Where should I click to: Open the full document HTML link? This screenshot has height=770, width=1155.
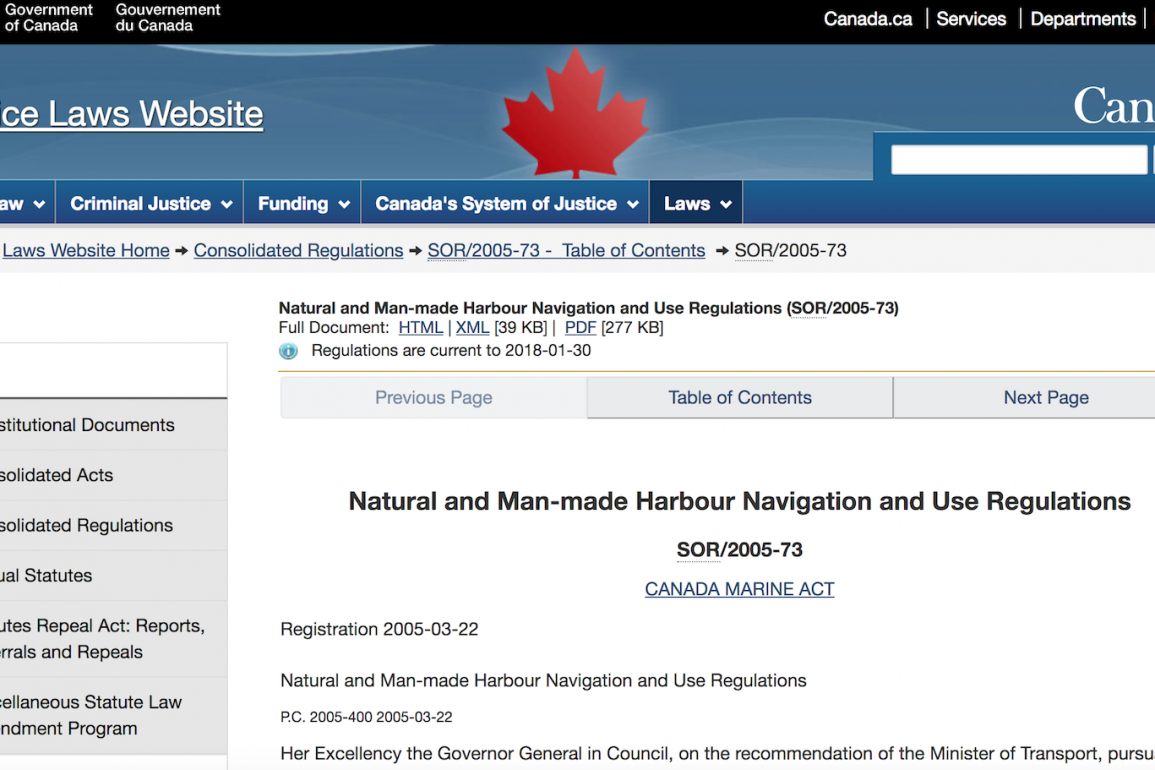(420, 328)
